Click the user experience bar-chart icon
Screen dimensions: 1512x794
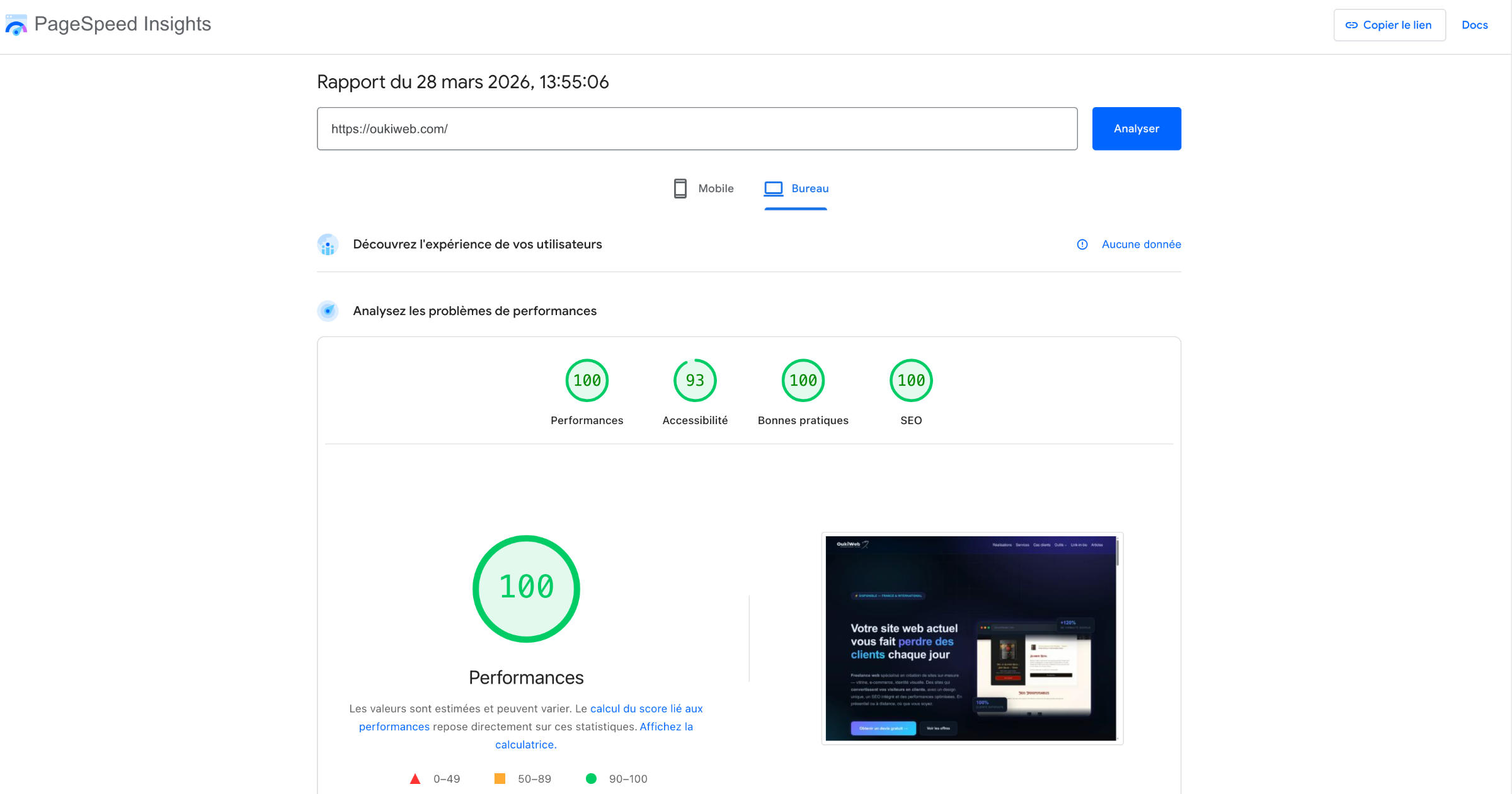(x=328, y=245)
